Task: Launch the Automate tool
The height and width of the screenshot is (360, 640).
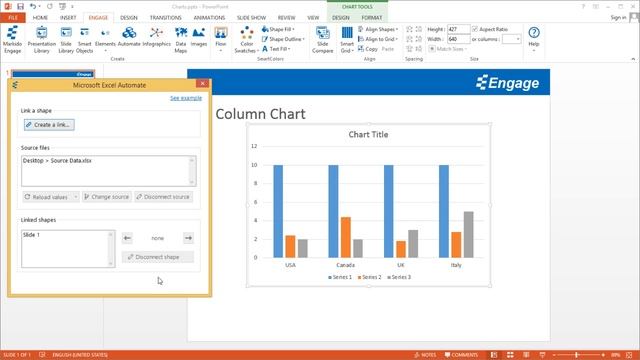Action: point(129,37)
